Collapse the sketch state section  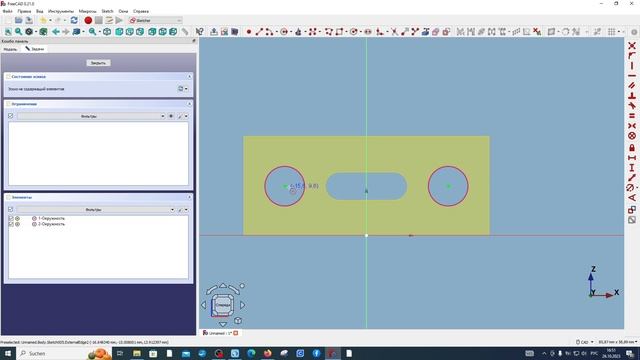point(189,77)
